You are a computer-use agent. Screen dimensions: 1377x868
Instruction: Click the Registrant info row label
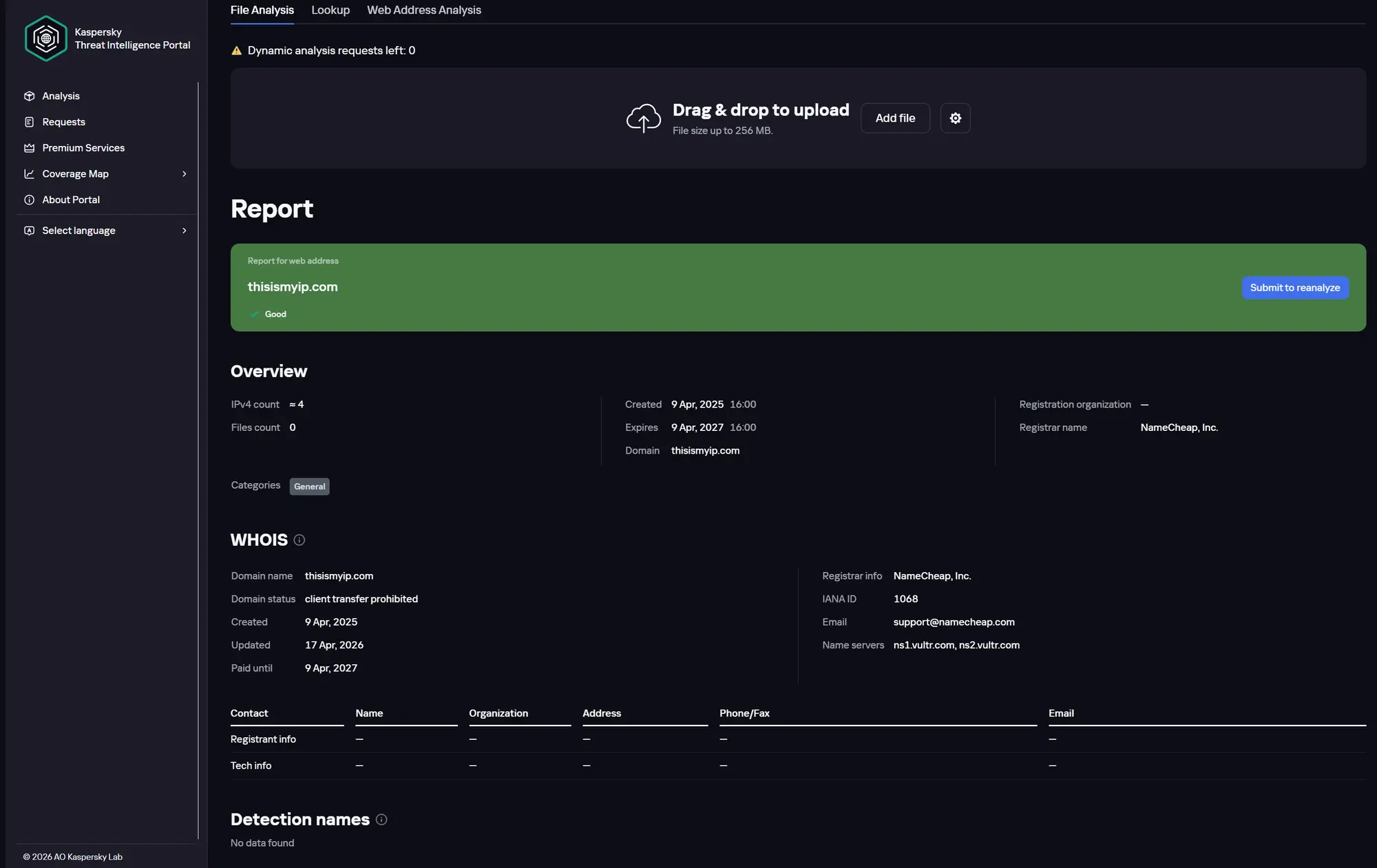tap(263, 739)
